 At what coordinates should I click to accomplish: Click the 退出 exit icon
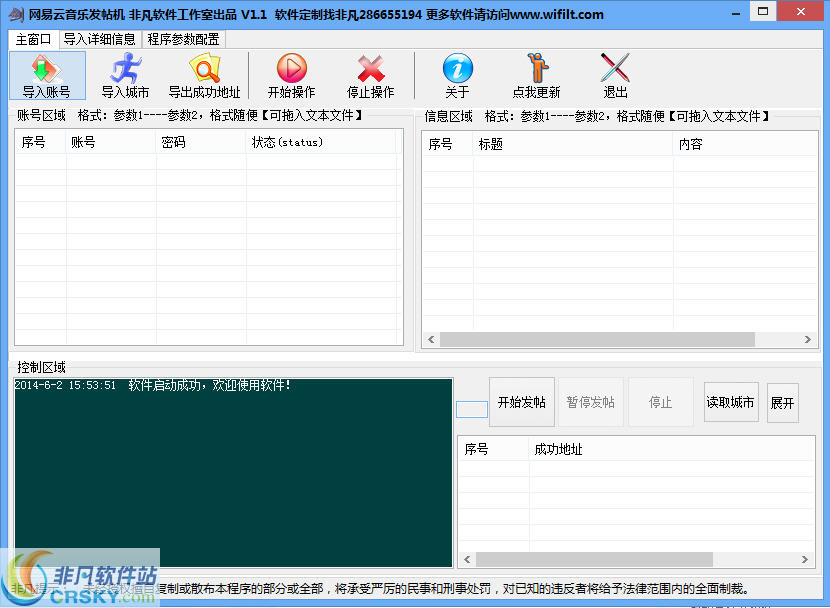coord(615,76)
